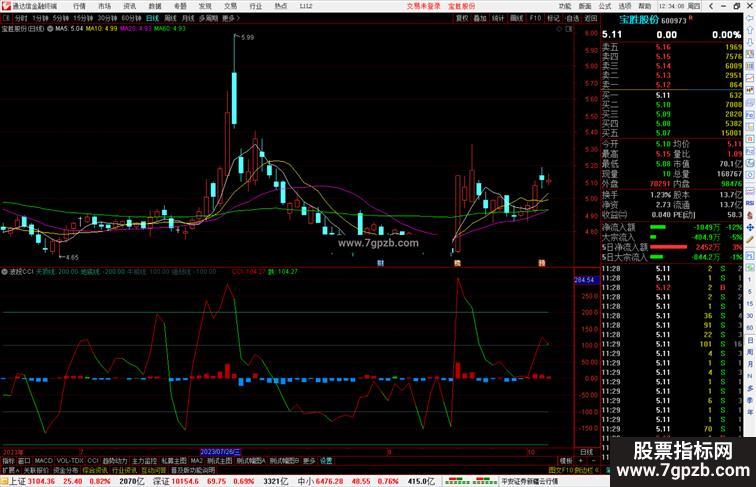The image size is (756, 487).
Task: Click the MA indicator settings circle icon
Action: [50, 29]
